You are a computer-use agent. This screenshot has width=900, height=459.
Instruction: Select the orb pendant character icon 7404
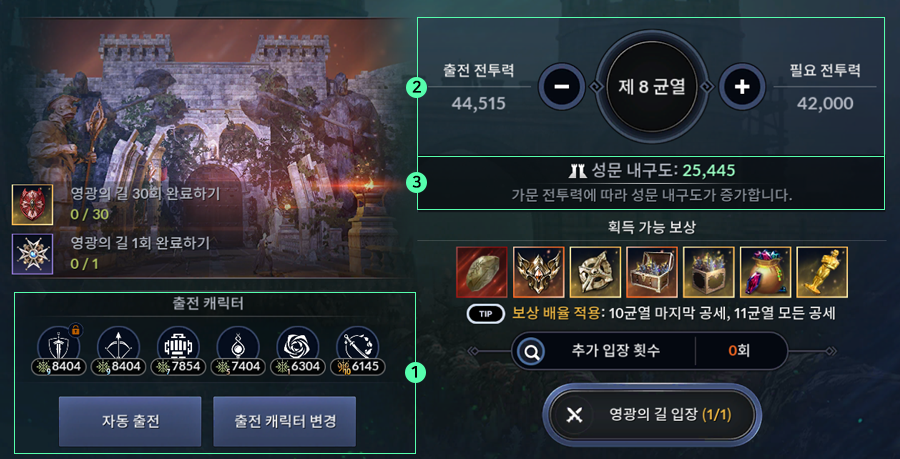coord(238,349)
